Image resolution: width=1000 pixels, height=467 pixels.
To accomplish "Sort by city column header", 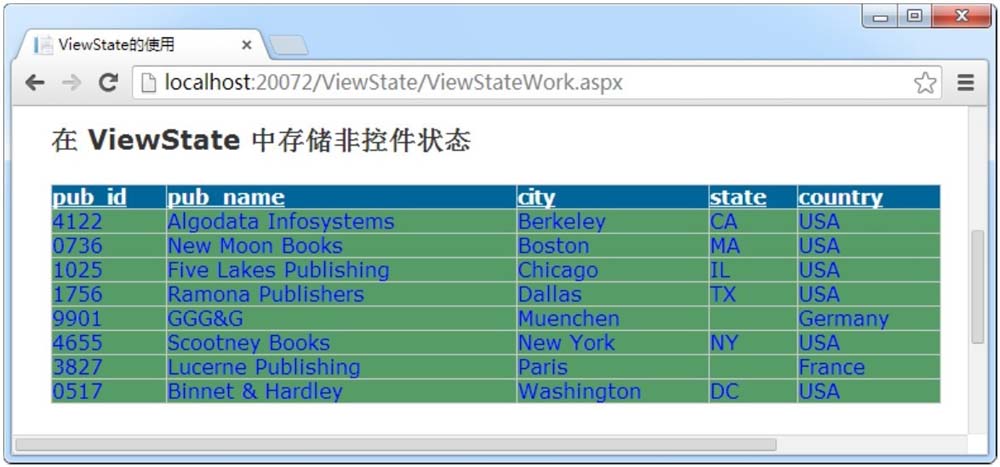I will pyautogui.click(x=536, y=197).
